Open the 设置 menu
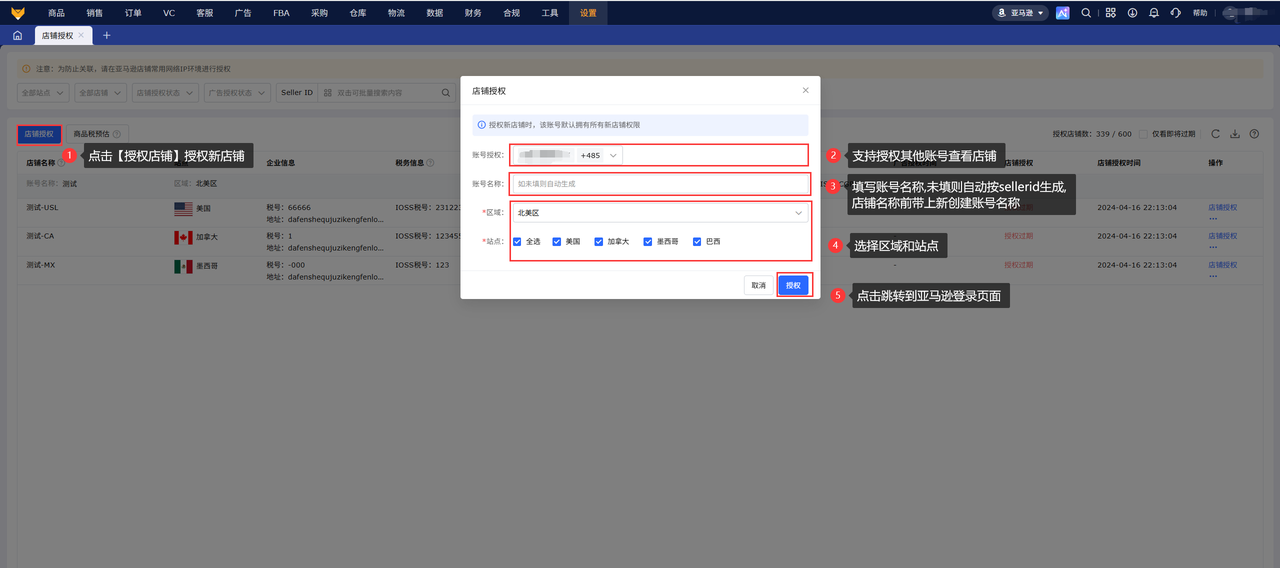1280x568 pixels. coord(588,13)
